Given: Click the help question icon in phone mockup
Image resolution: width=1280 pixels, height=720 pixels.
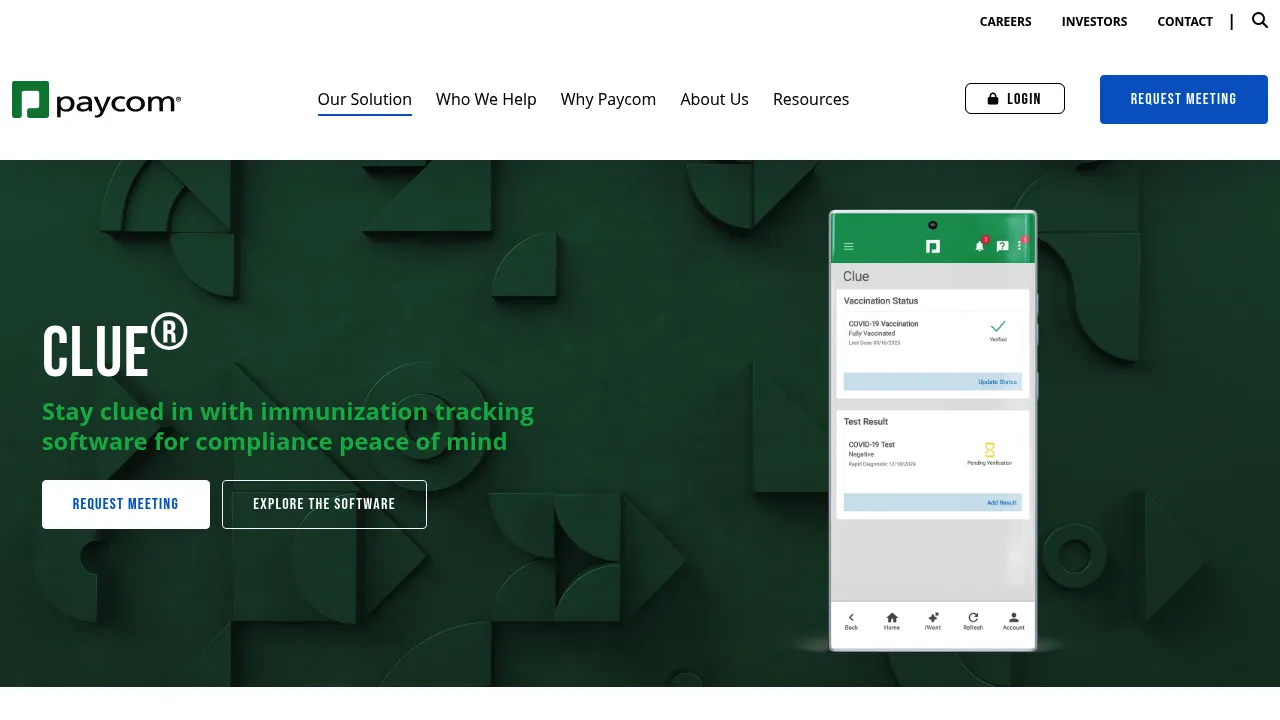Looking at the screenshot, I should (x=1002, y=246).
